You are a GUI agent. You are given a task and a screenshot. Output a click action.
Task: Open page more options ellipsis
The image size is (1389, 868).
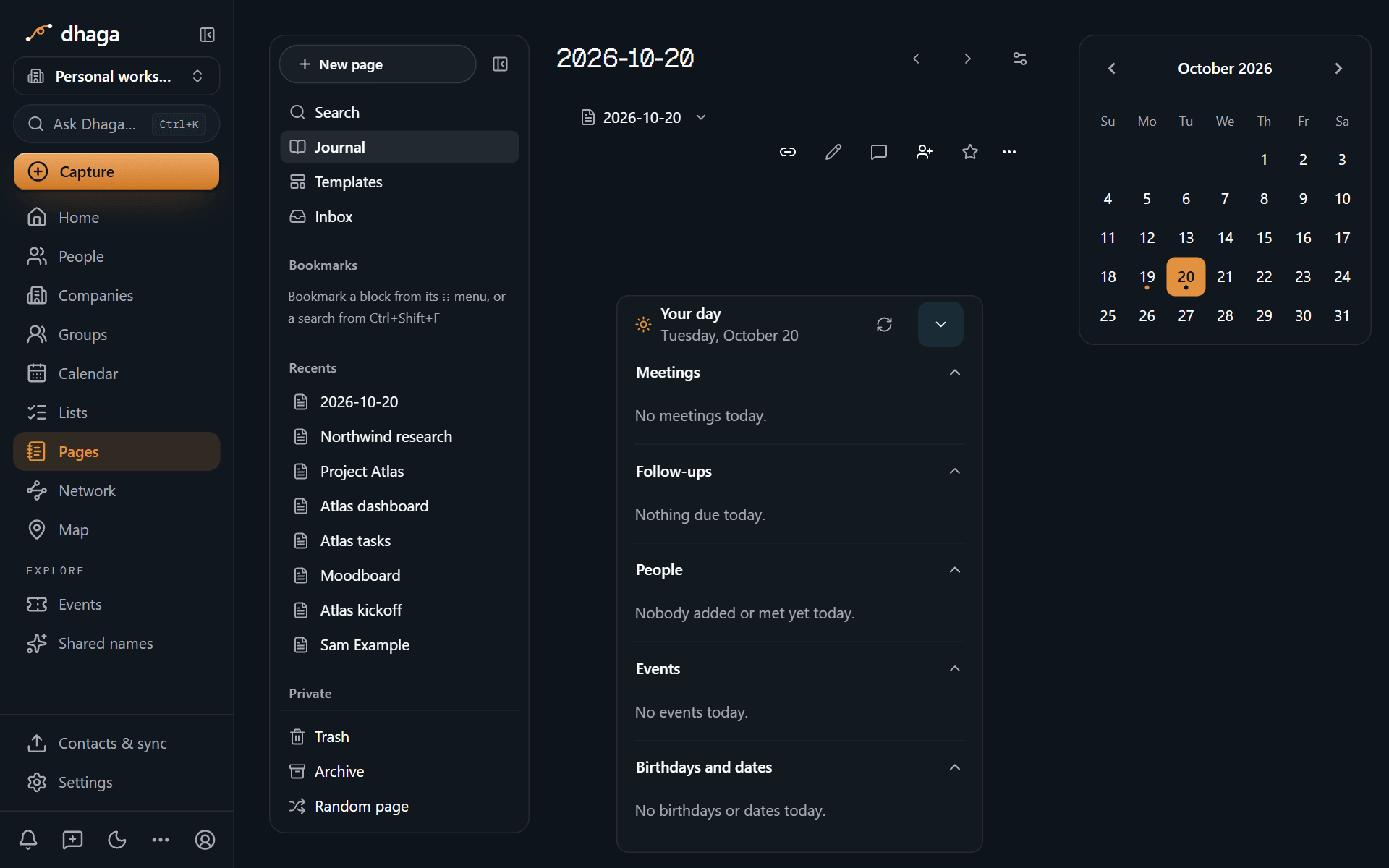point(1009,152)
